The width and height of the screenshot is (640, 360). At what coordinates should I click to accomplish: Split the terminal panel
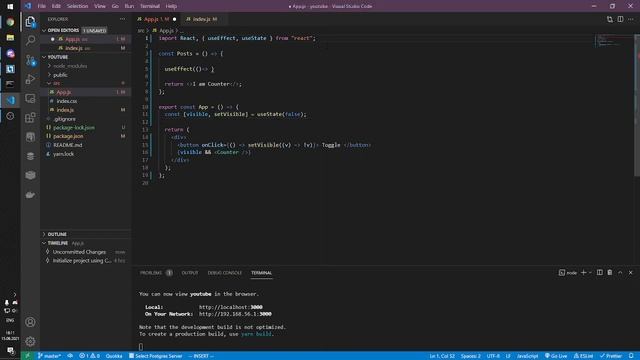[x=600, y=273]
